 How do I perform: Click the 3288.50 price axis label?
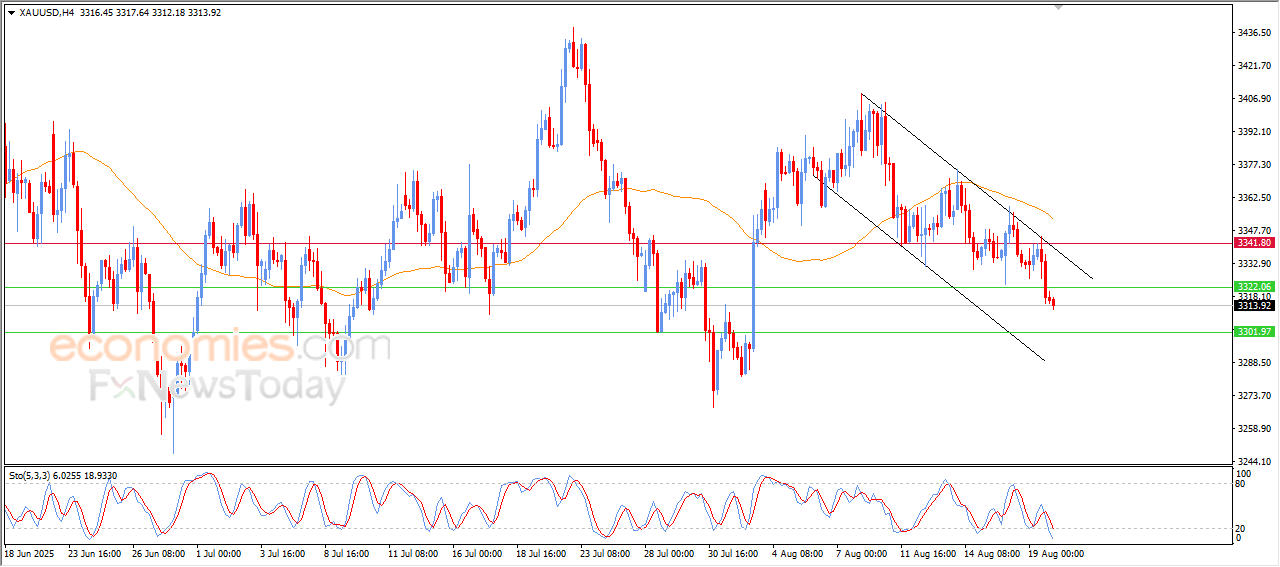1254,363
